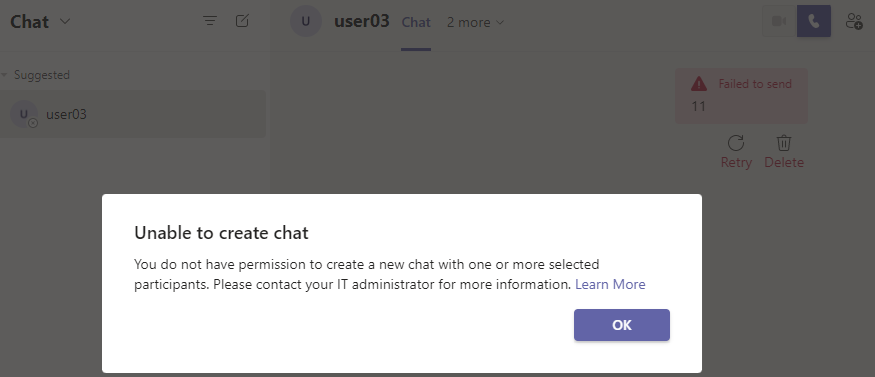This screenshot has width=875, height=377.
Task: Click user03 avatar in the Suggested list
Action: click(x=24, y=114)
